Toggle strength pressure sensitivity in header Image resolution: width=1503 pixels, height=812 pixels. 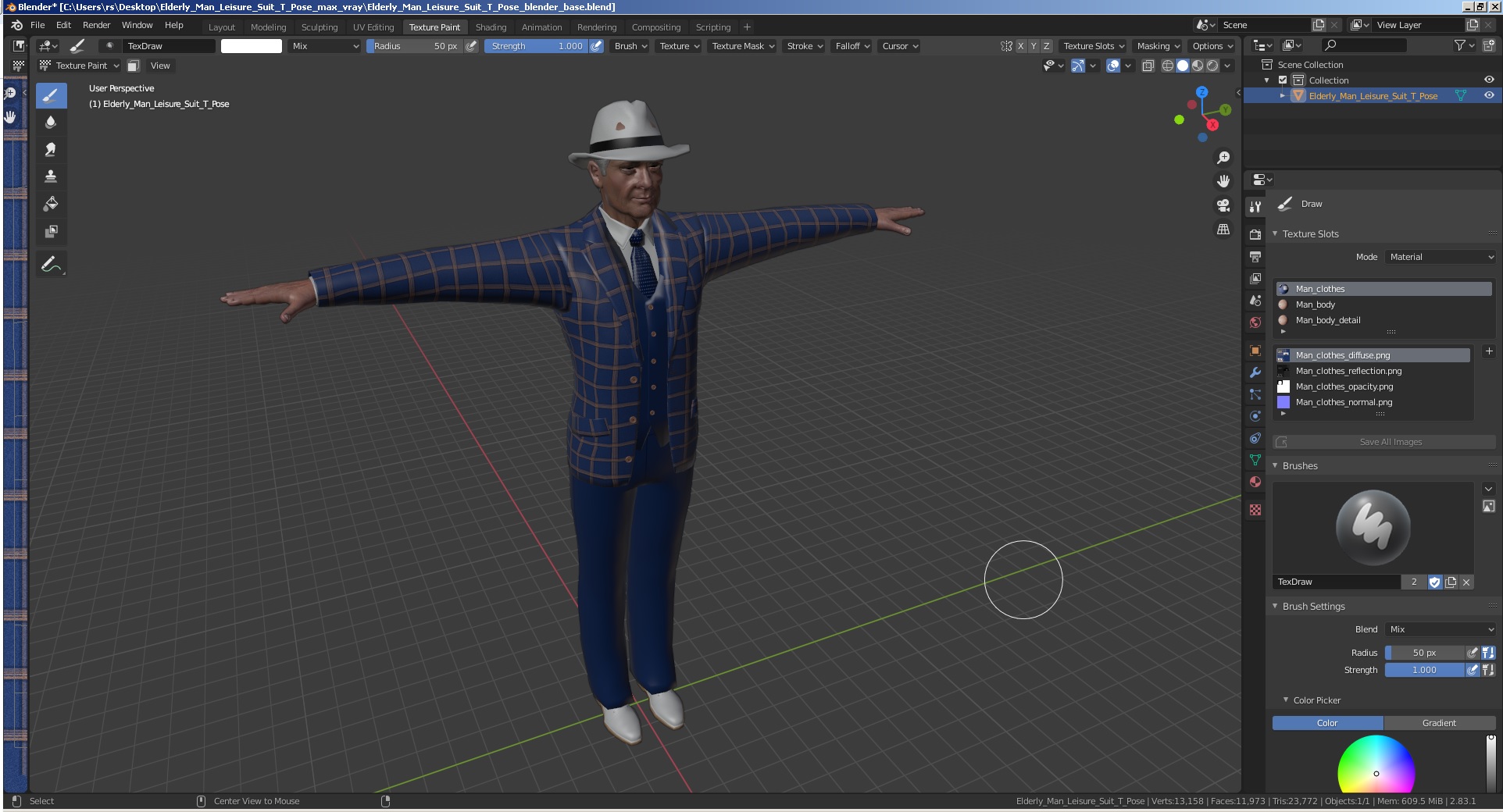[x=596, y=46]
